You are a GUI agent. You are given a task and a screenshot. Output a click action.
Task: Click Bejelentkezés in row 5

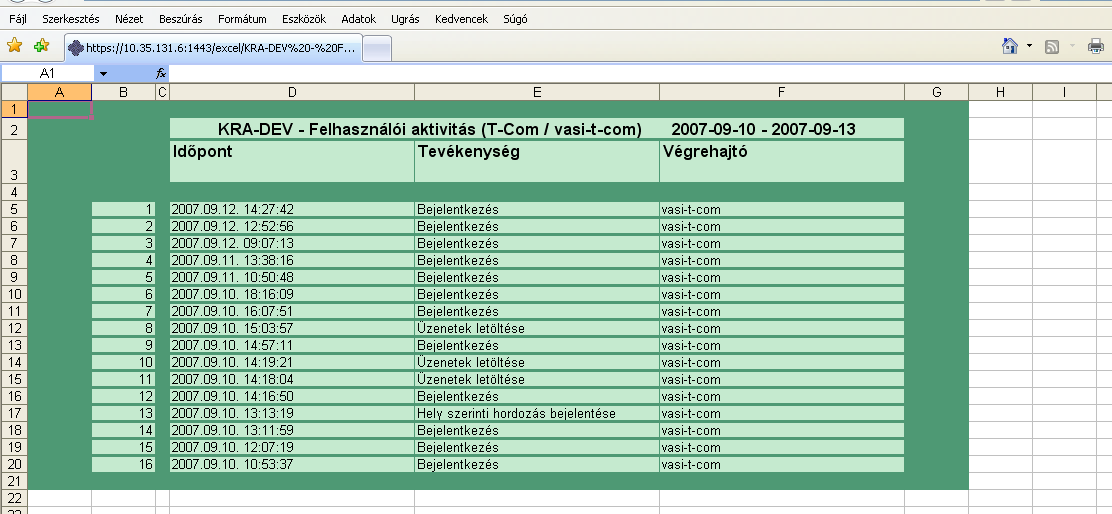pos(537,209)
